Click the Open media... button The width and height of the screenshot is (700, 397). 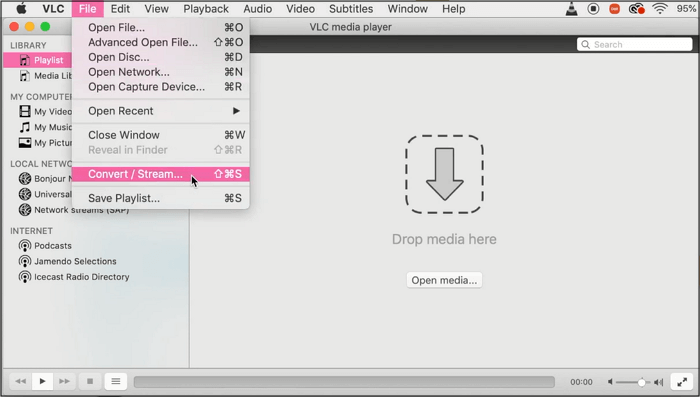pos(444,280)
